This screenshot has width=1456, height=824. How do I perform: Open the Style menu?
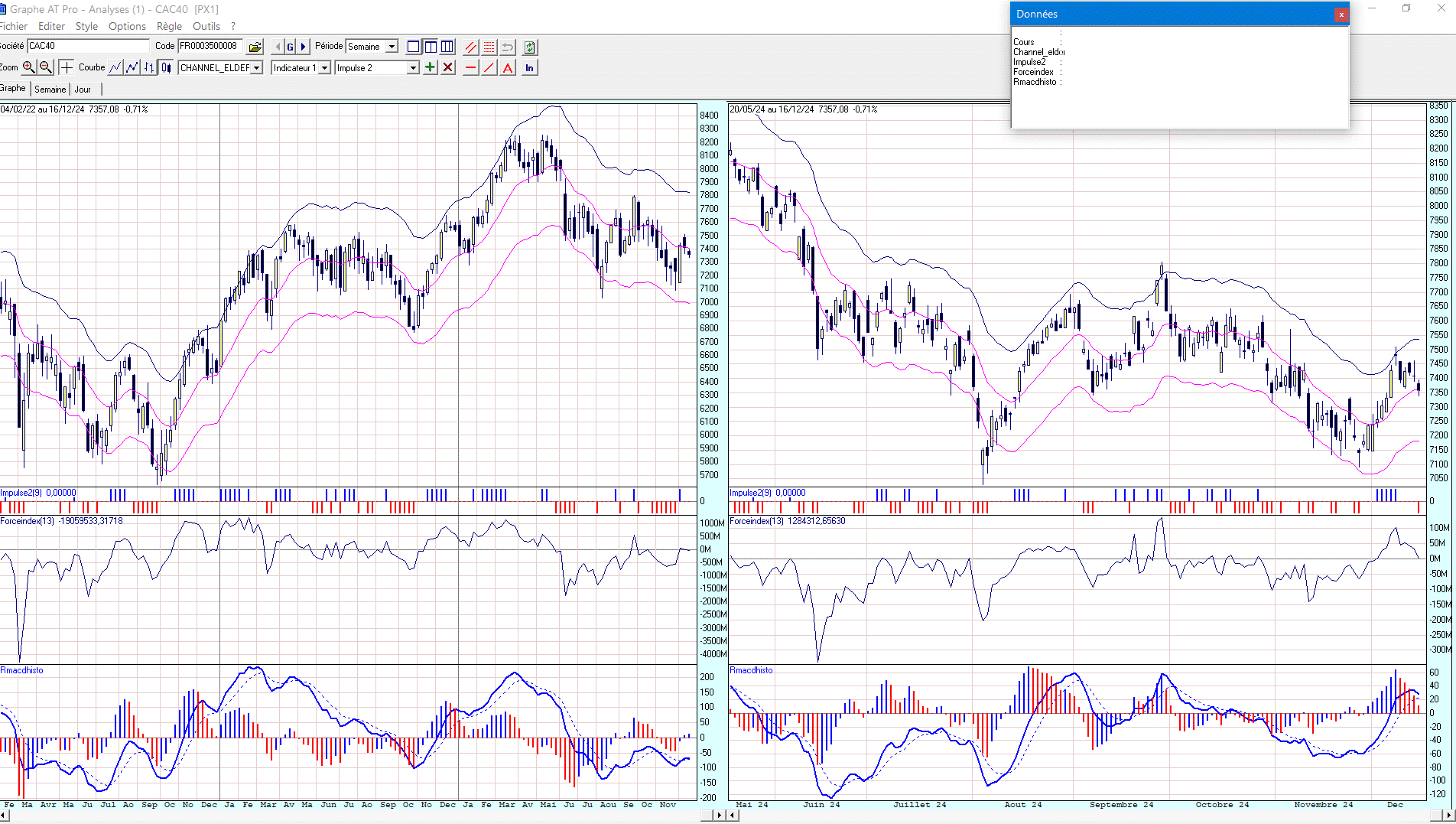tap(86, 26)
